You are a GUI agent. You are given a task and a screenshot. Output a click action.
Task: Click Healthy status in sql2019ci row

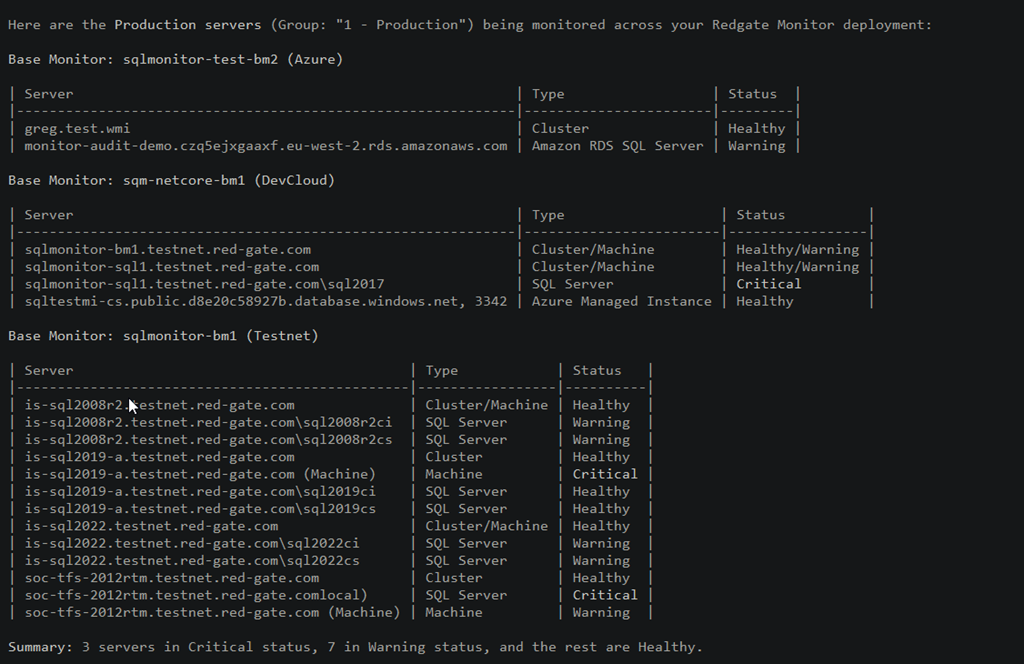tap(601, 492)
